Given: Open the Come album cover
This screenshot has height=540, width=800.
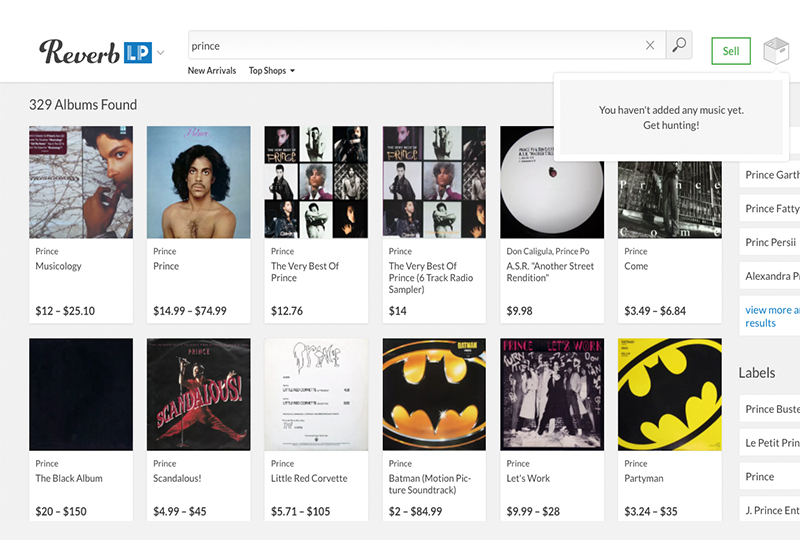Looking at the screenshot, I should (669, 200).
